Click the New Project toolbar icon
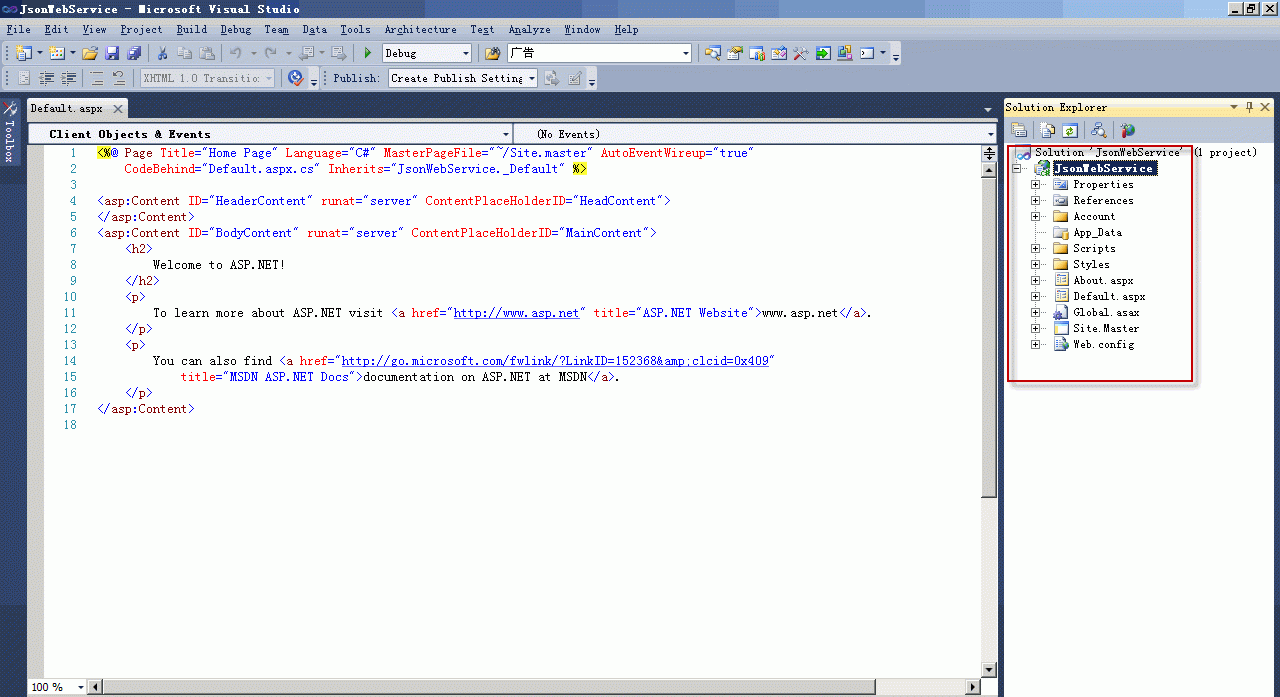Screen dimensions: 1280x697 (x=23, y=53)
